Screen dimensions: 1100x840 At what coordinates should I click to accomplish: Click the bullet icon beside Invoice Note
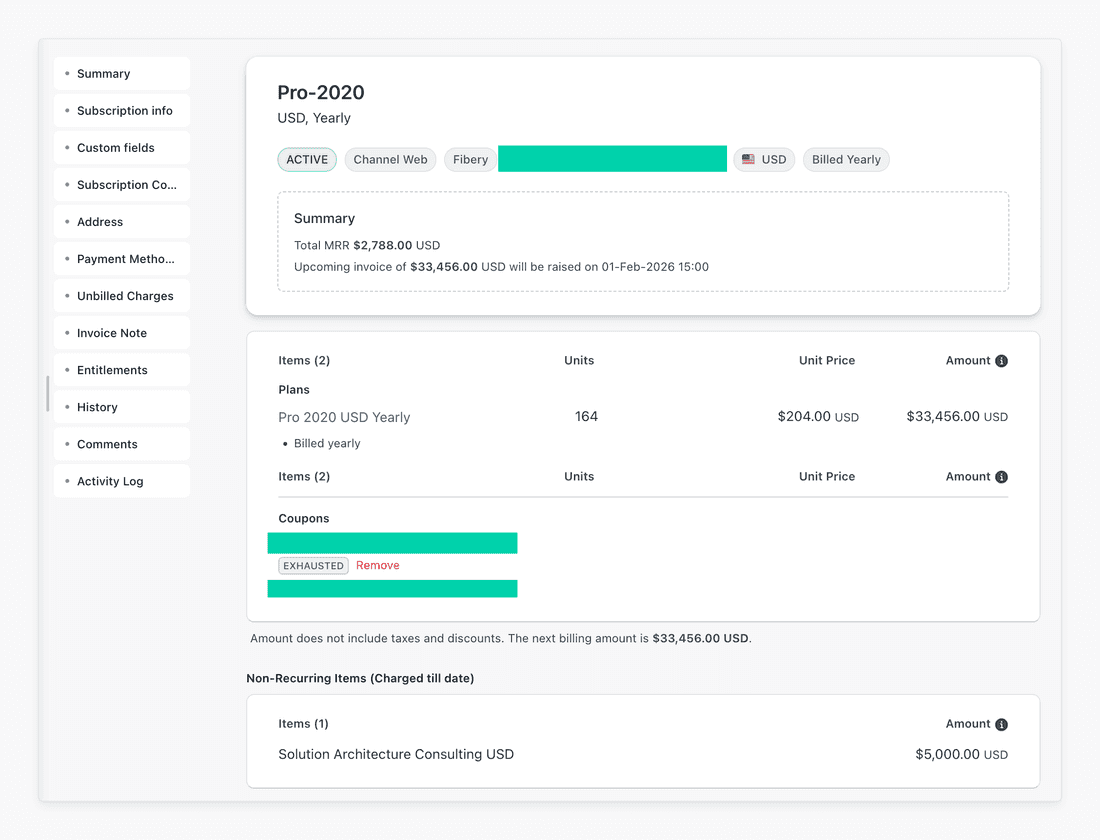pyautogui.click(x=65, y=332)
